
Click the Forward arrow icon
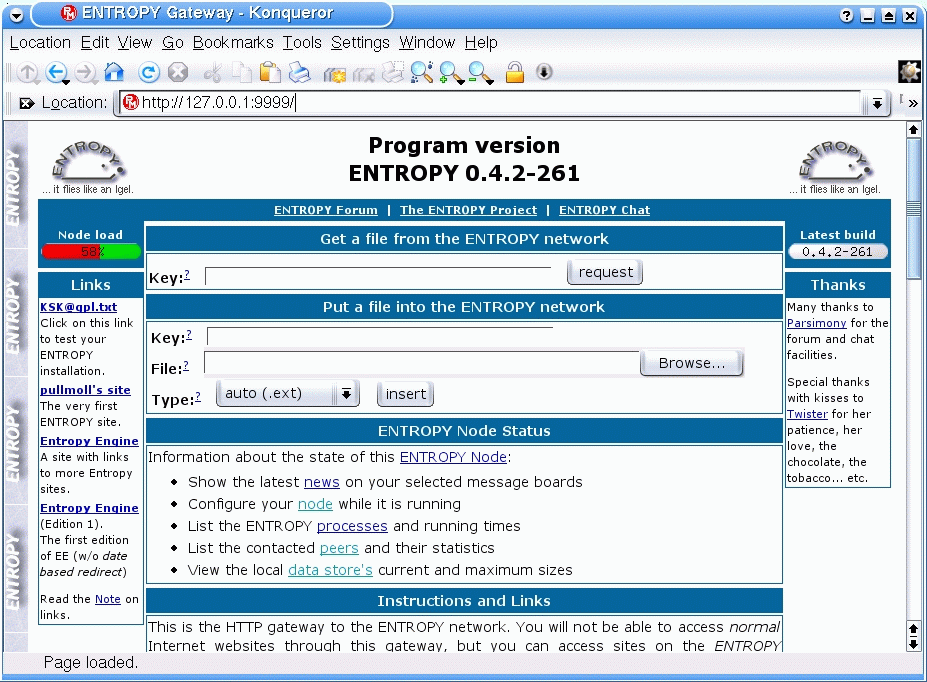(86, 73)
